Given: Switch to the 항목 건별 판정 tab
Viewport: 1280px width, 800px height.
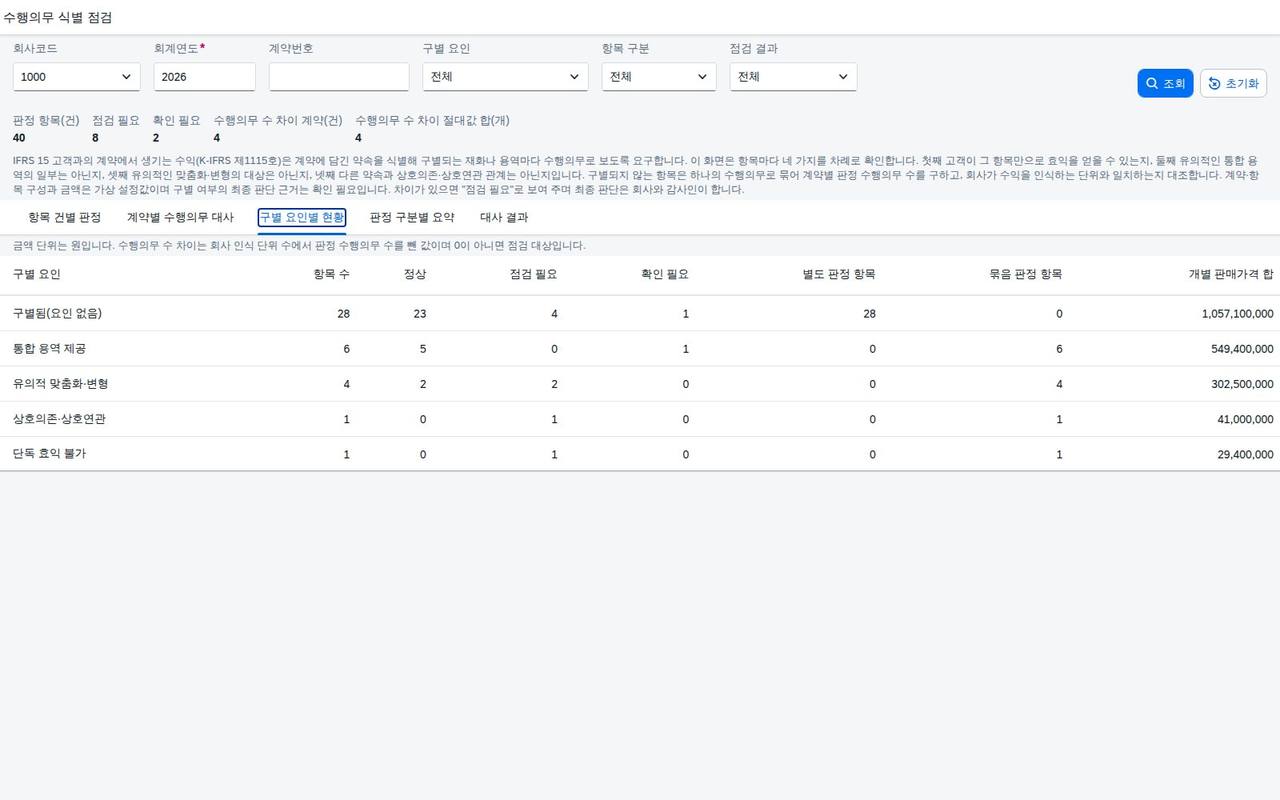Looking at the screenshot, I should (64, 217).
